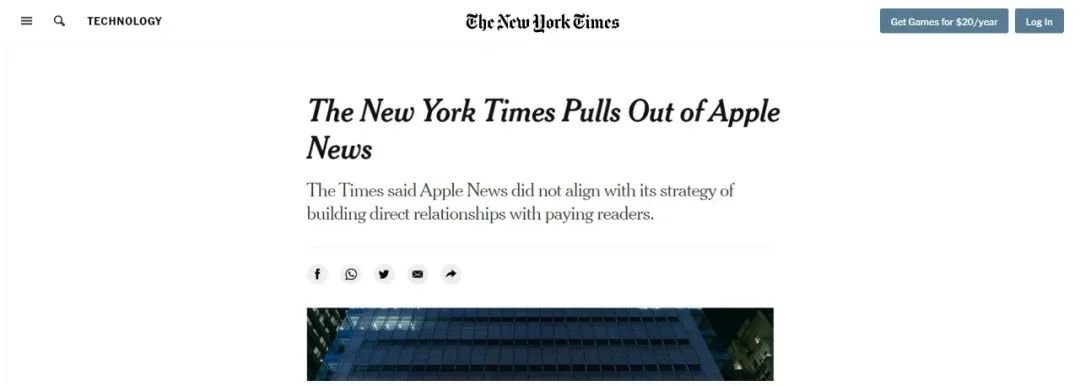
Task: Open the article's lead building photo
Action: 540,344
